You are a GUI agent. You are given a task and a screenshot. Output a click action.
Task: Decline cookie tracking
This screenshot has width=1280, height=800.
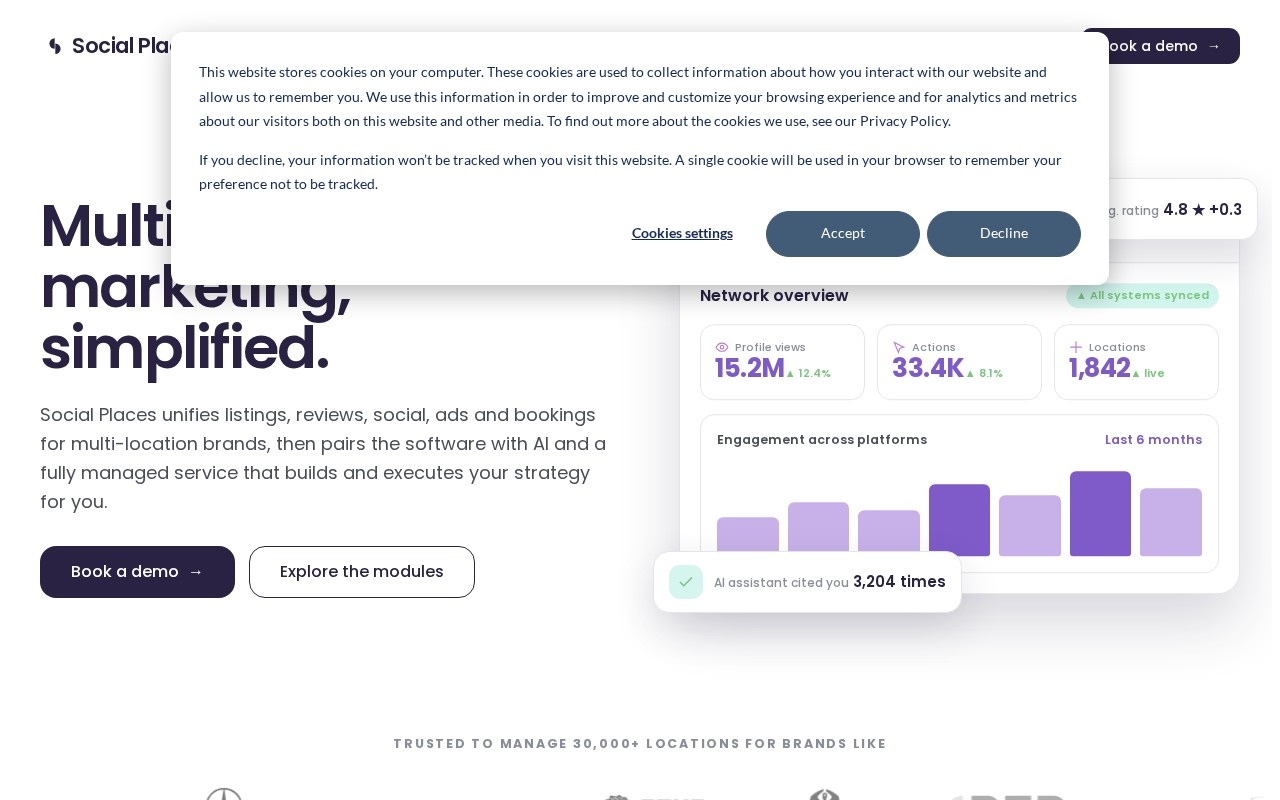[1004, 234]
